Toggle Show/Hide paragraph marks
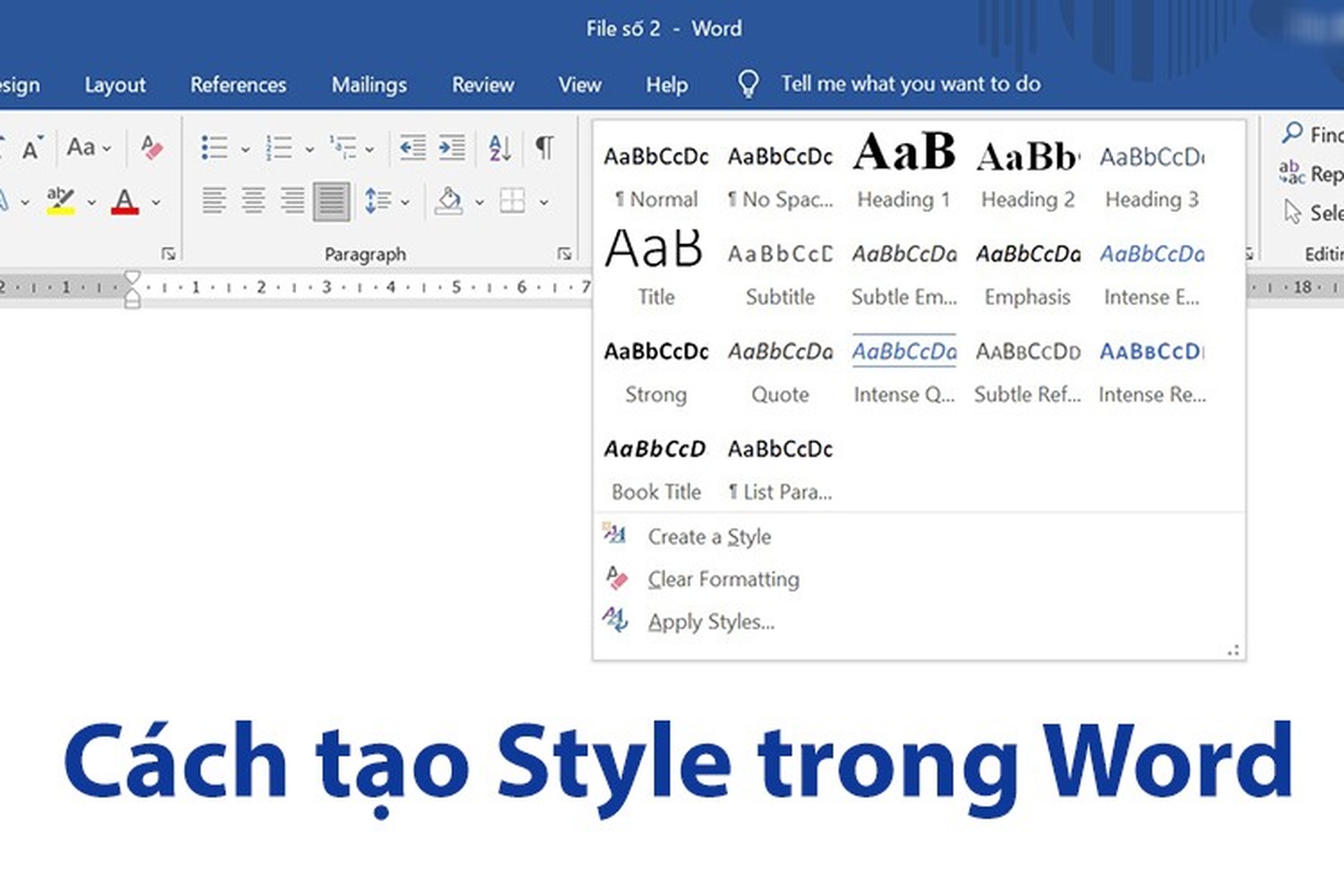1344x896 pixels. point(545,148)
